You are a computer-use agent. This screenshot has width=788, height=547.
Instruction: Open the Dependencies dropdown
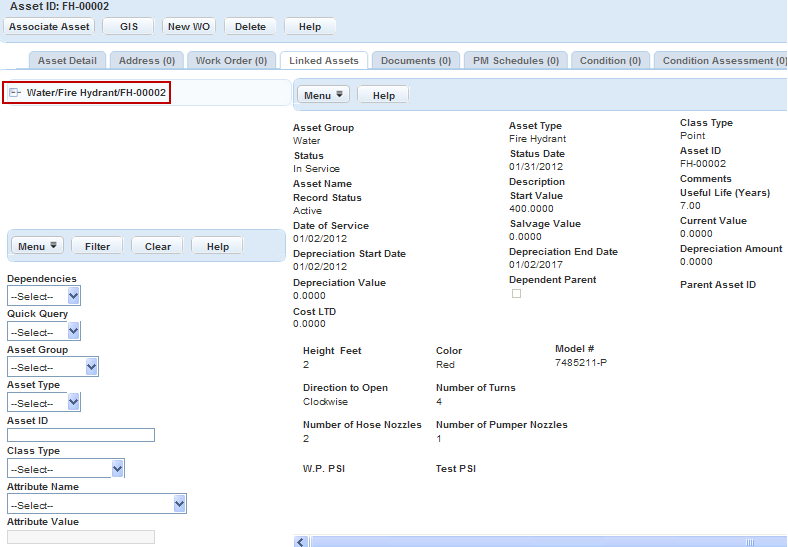pyautogui.click(x=44, y=296)
